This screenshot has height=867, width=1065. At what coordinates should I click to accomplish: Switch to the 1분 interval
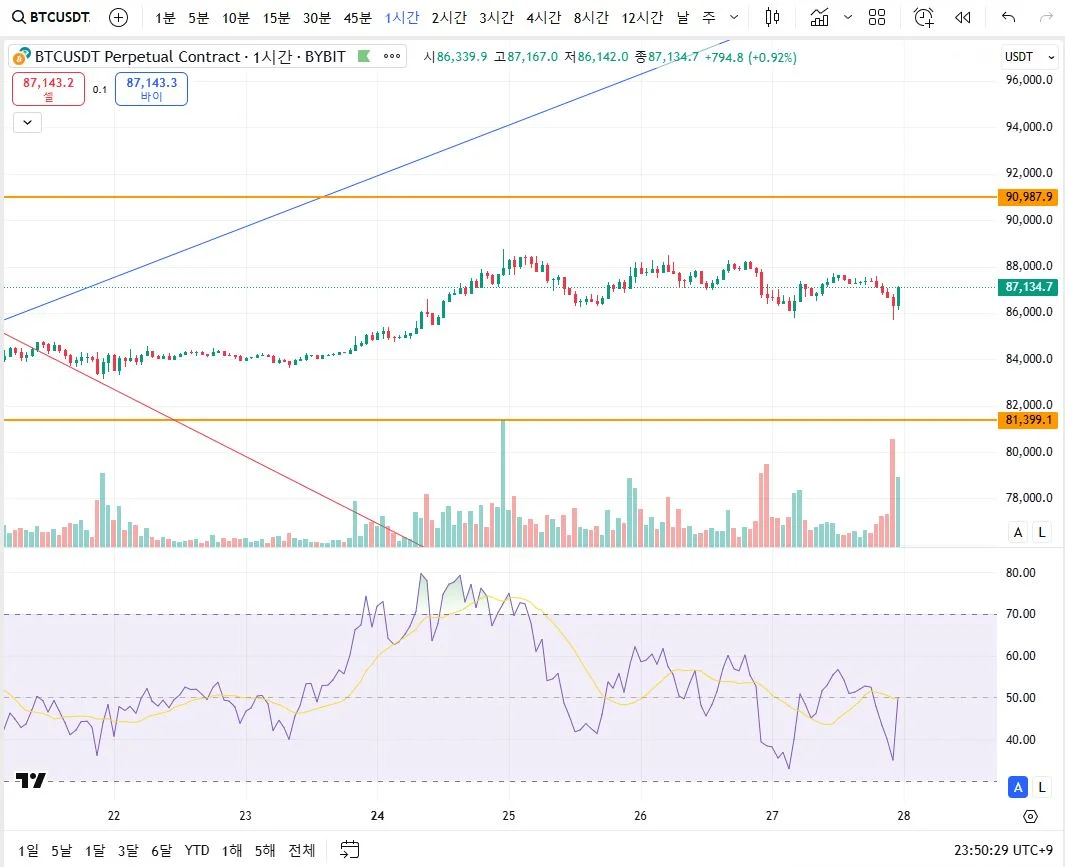[165, 18]
